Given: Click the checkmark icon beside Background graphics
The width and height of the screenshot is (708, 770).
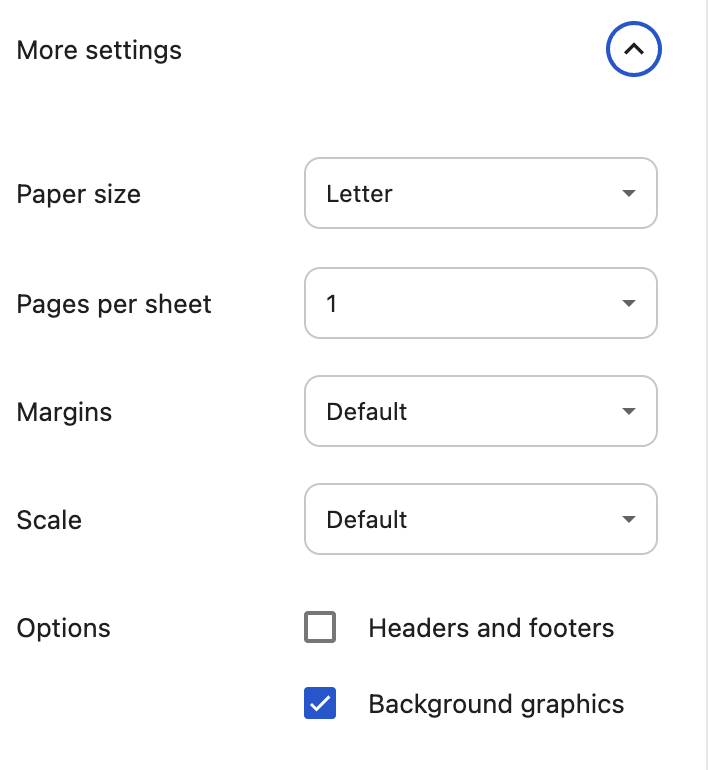Looking at the screenshot, I should (320, 703).
